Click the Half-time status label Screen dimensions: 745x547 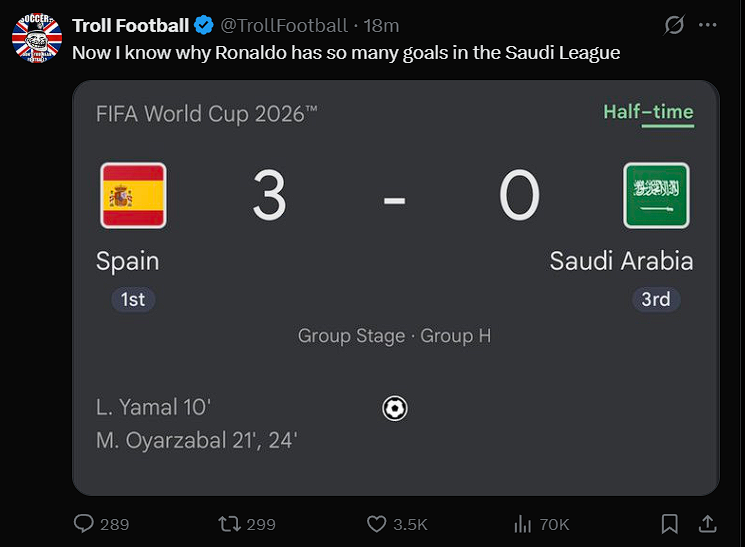point(649,113)
